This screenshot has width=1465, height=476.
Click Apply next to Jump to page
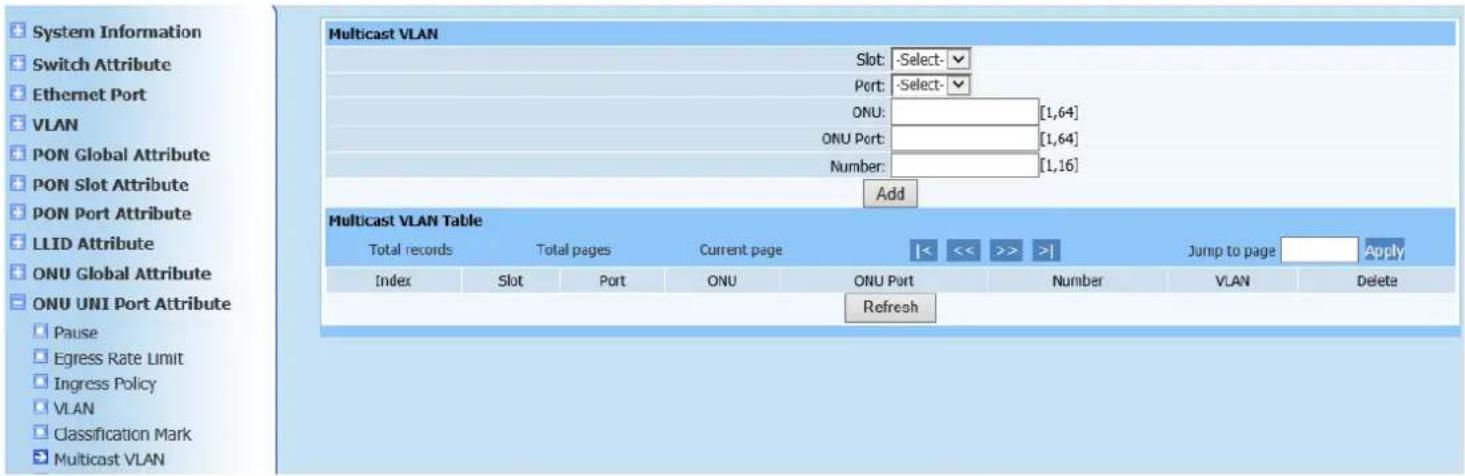point(1384,251)
